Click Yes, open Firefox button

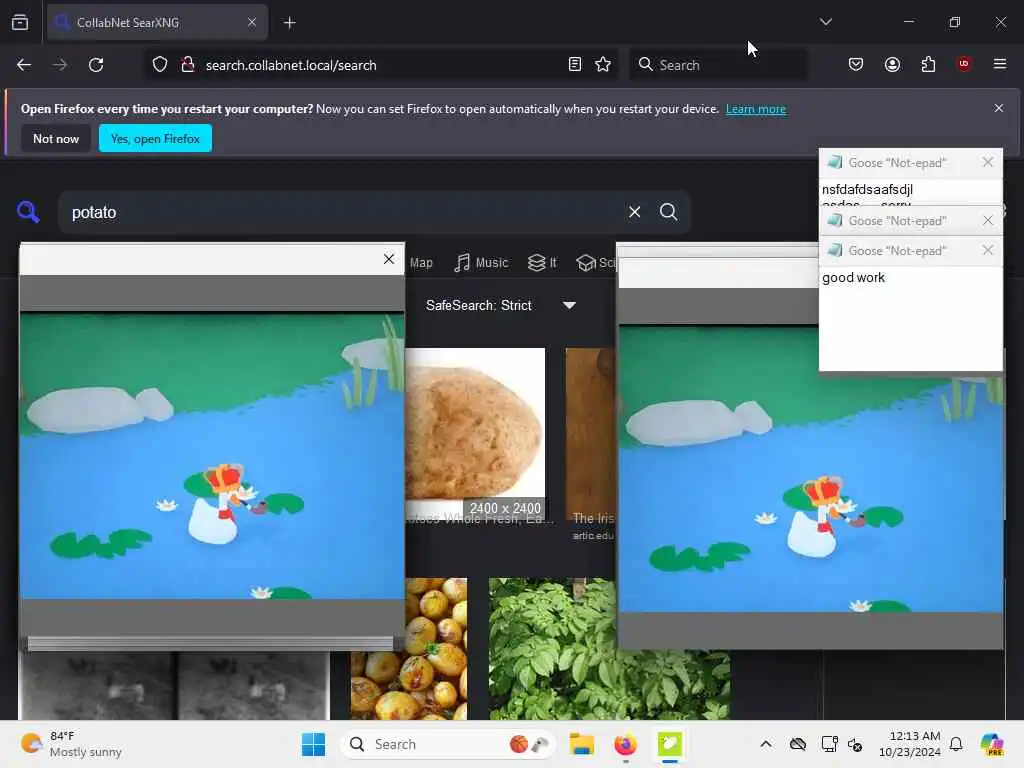click(155, 138)
